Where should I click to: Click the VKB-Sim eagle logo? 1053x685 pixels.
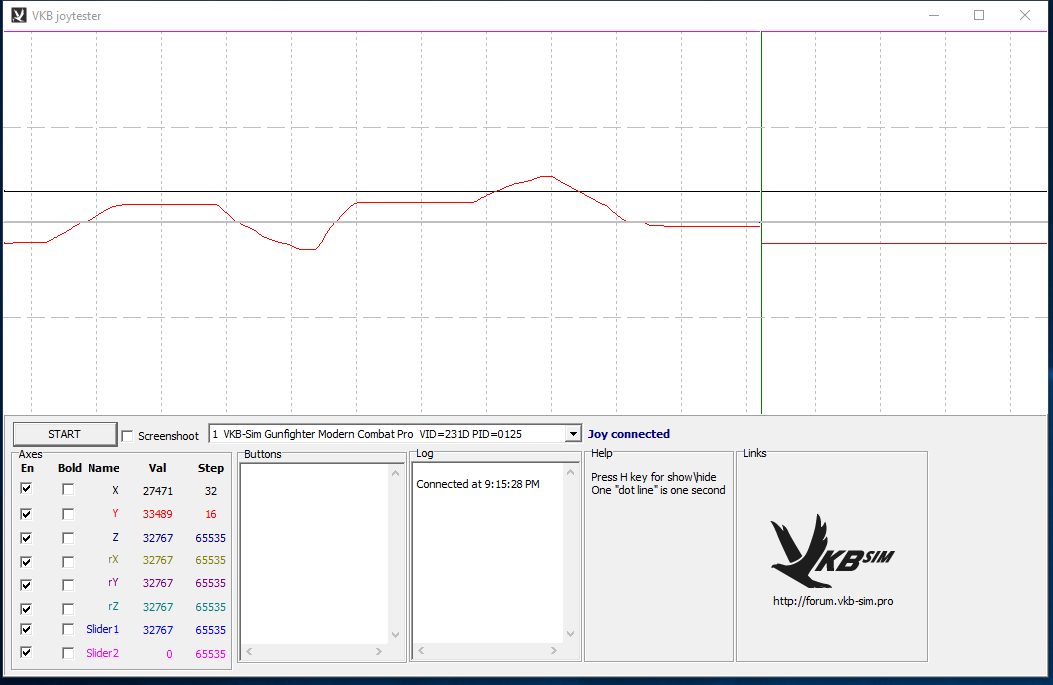pyautogui.click(x=831, y=551)
